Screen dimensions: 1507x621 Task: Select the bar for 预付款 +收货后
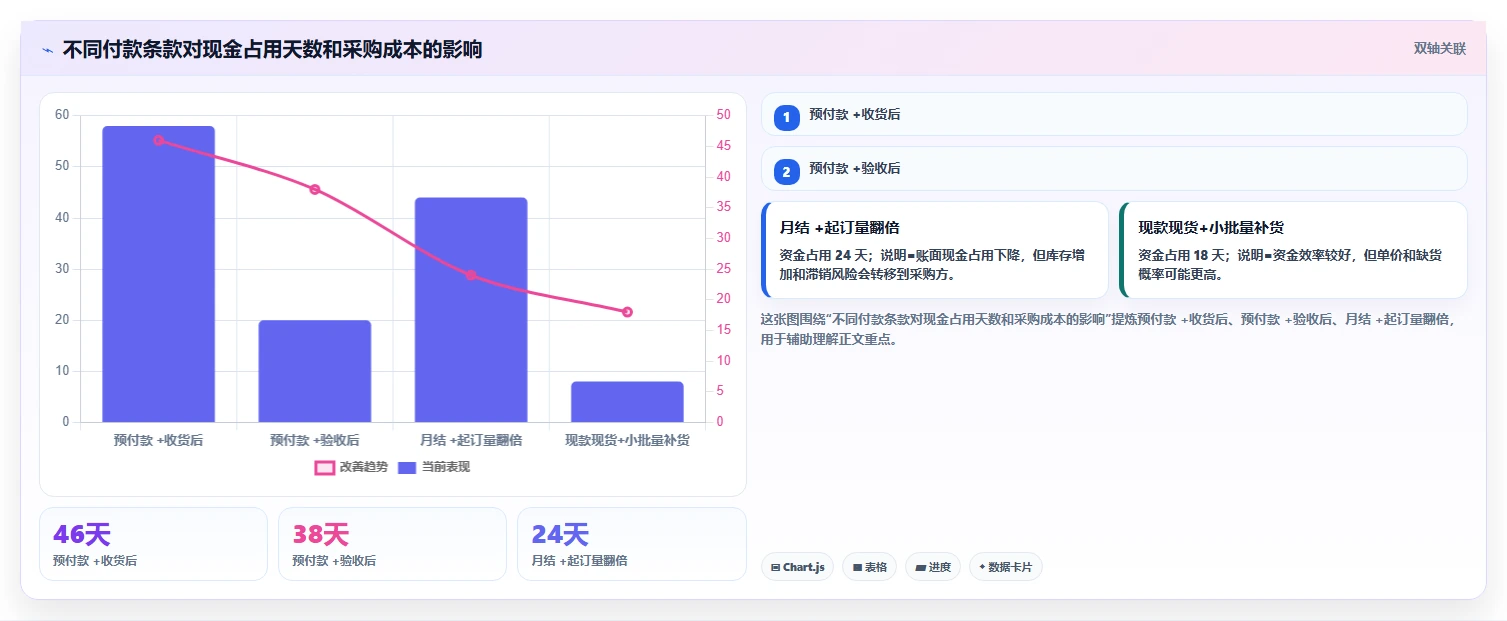[158, 274]
